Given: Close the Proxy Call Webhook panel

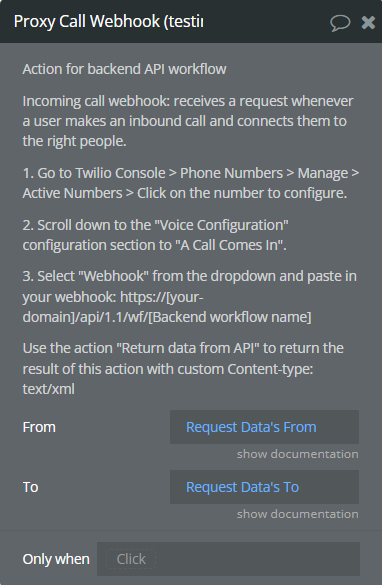Looking at the screenshot, I should point(368,22).
